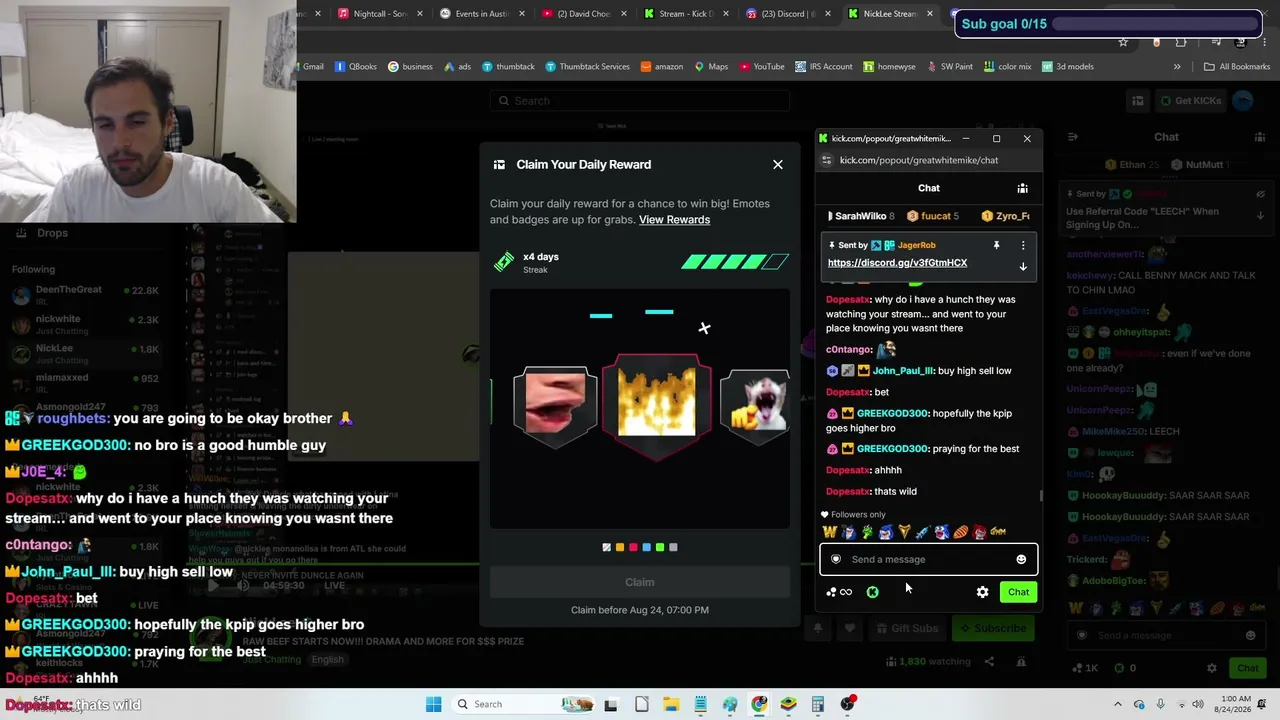This screenshot has height=720, width=1280.
Task: Open the popout window site info icon
Action: pos(826,160)
